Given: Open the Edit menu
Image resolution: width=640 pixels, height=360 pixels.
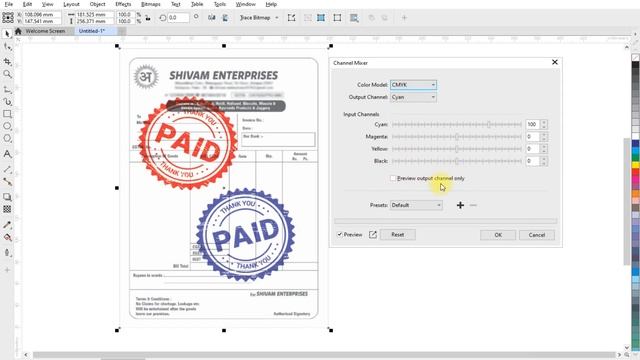Looking at the screenshot, I should 27,4.
